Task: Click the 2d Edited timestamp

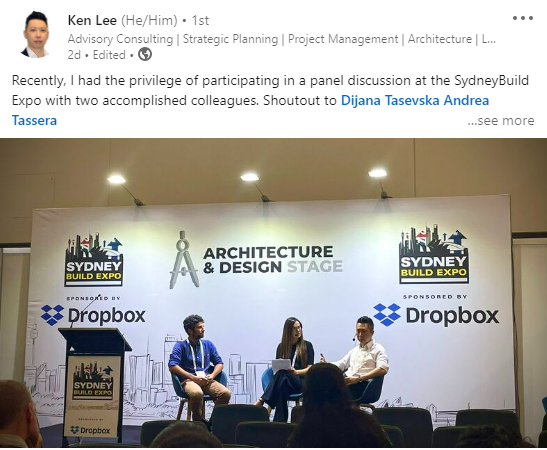Action: (x=97, y=55)
